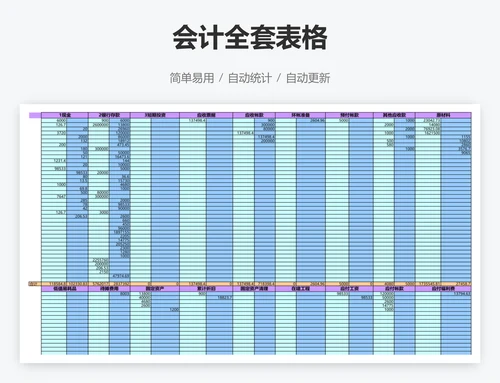Select the 坏账准备 column header
Image resolution: width=500 pixels, height=383 pixels.
coord(301,115)
